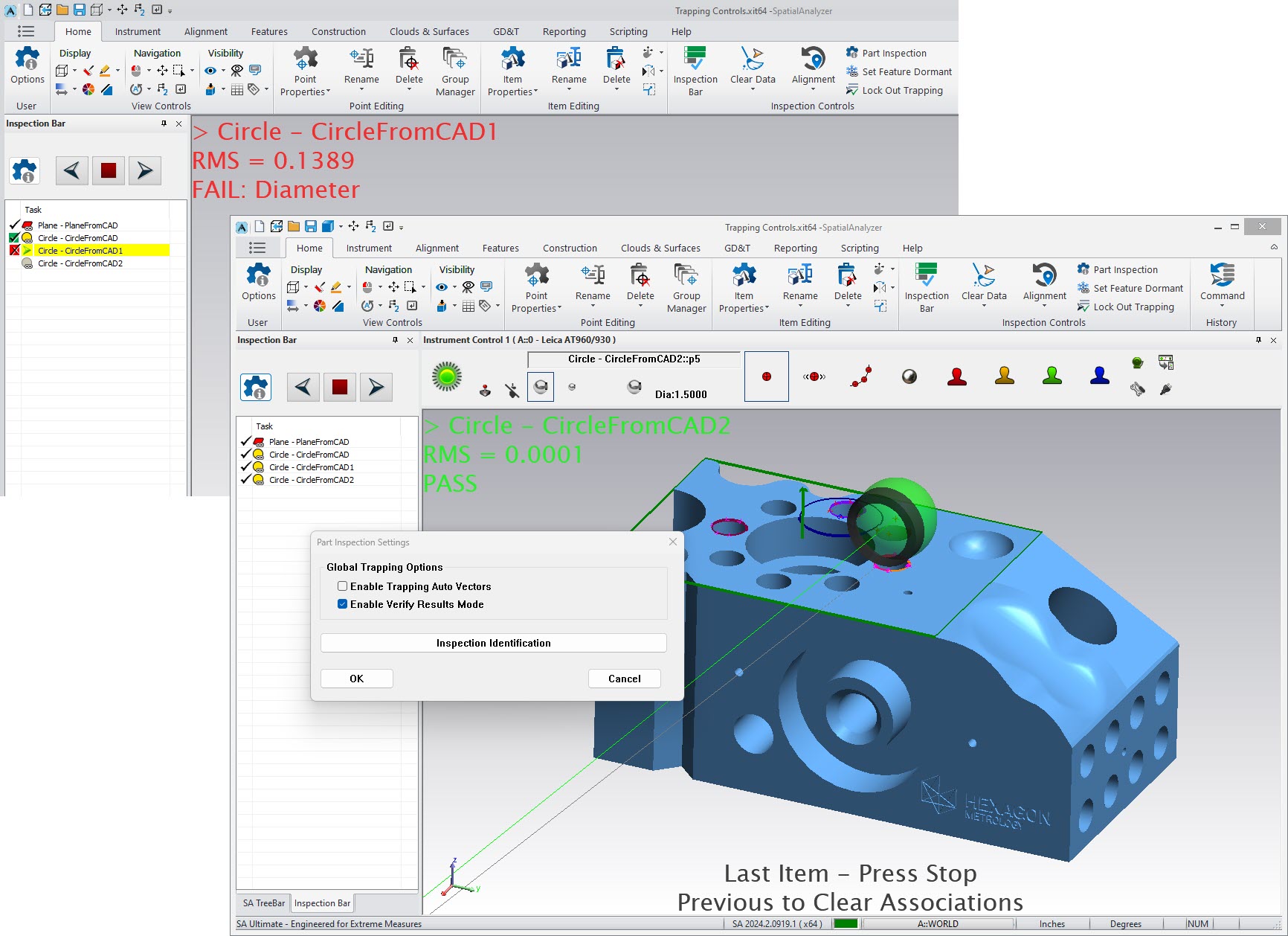This screenshot has width=1288, height=936.
Task: Open Instrument tab in front window
Action: (x=369, y=249)
